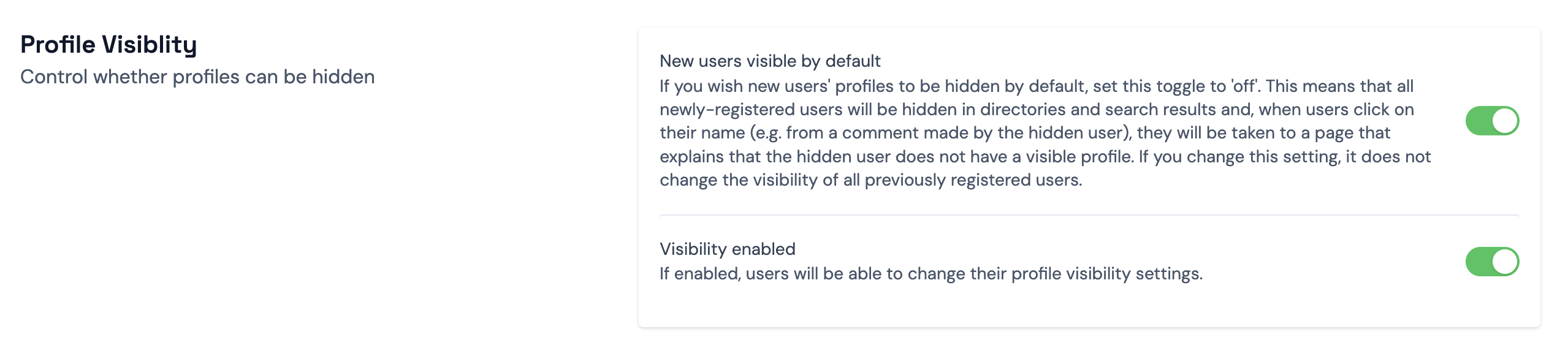Click 'profile visibility settings' in the second description
The height and width of the screenshot is (359, 1568).
tap(1106, 274)
